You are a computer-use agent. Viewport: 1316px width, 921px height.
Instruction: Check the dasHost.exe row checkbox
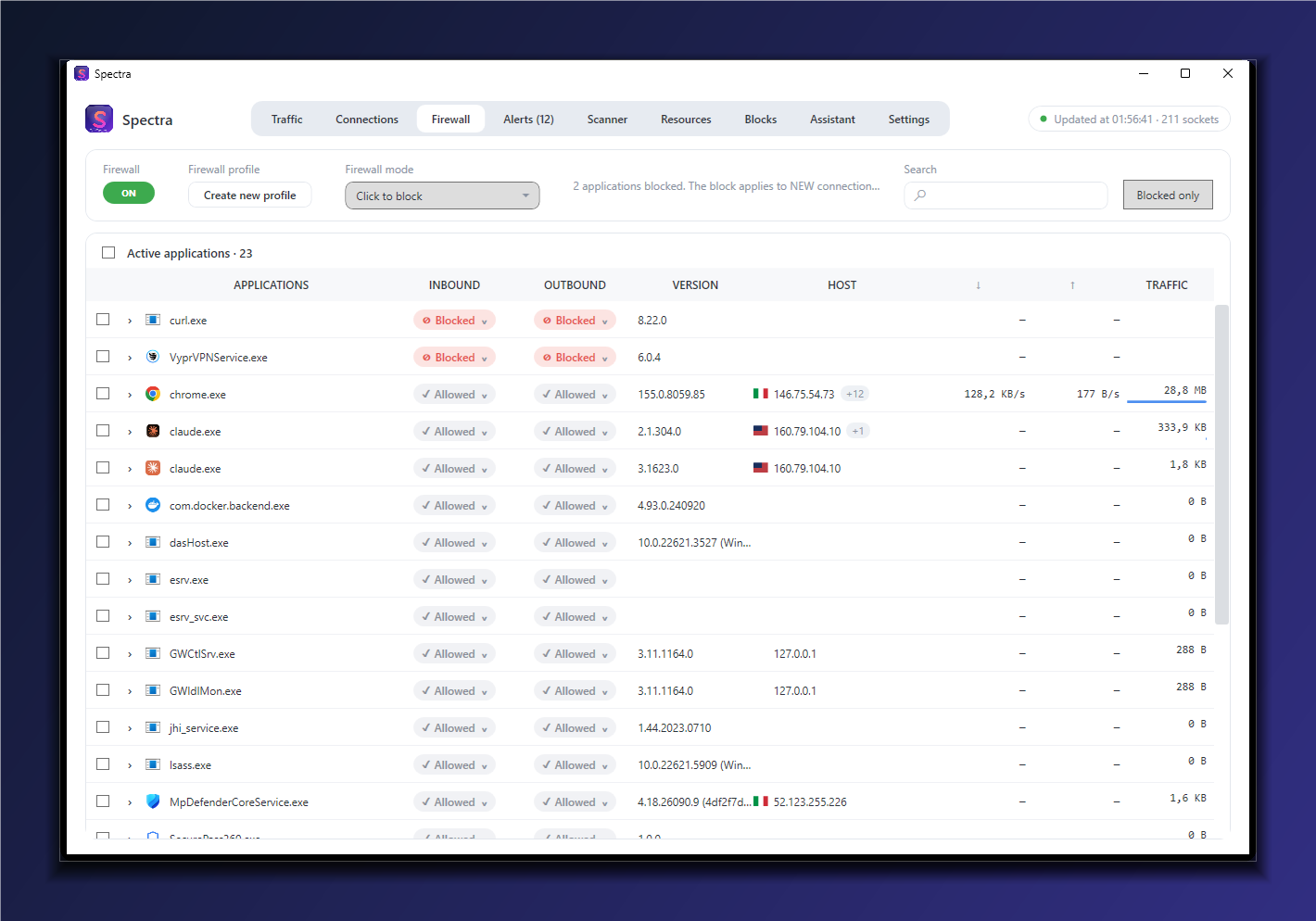[103, 542]
